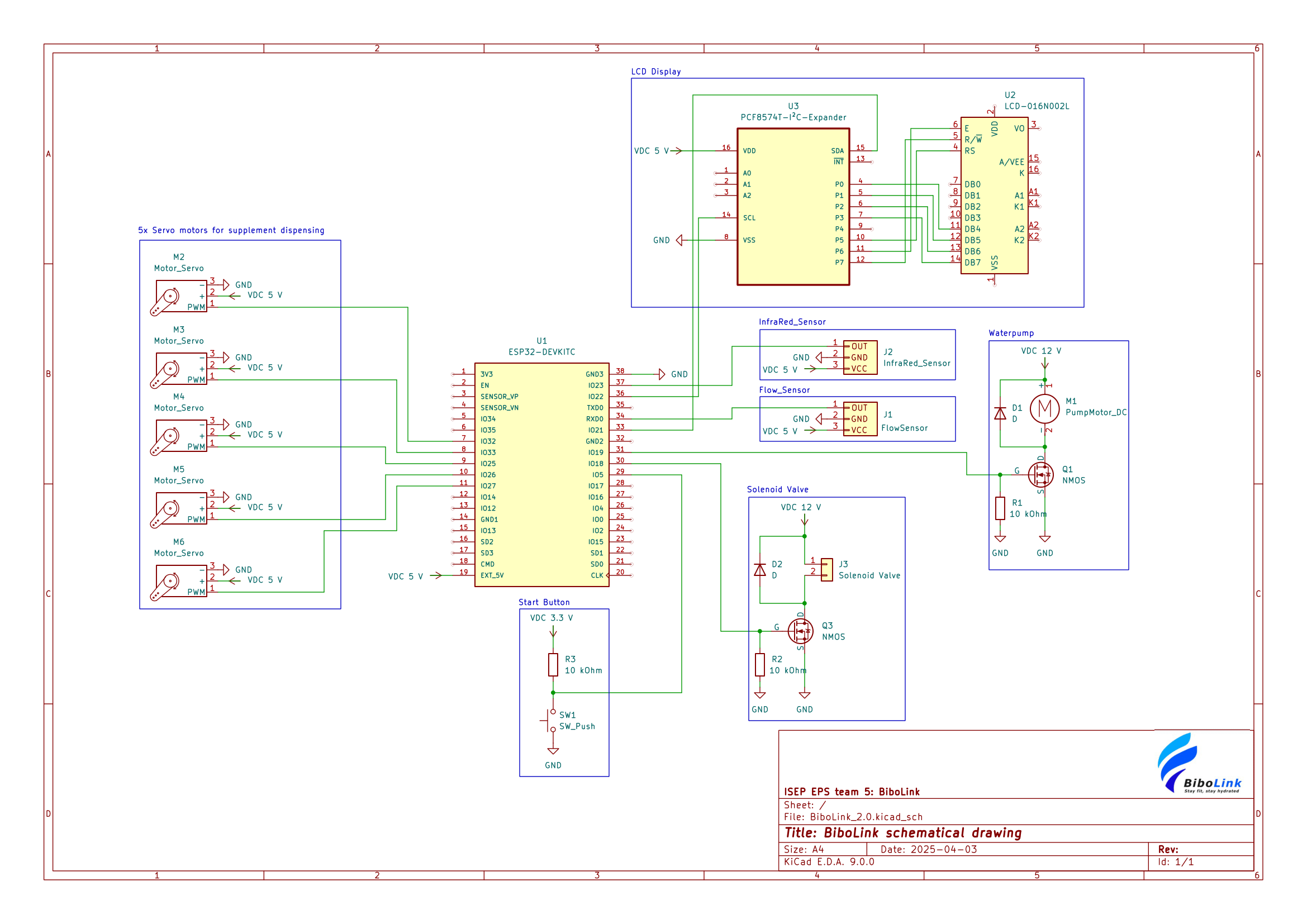Select the M1 PumpMotor_DC symbol
The image size is (1307, 924).
tap(1044, 408)
